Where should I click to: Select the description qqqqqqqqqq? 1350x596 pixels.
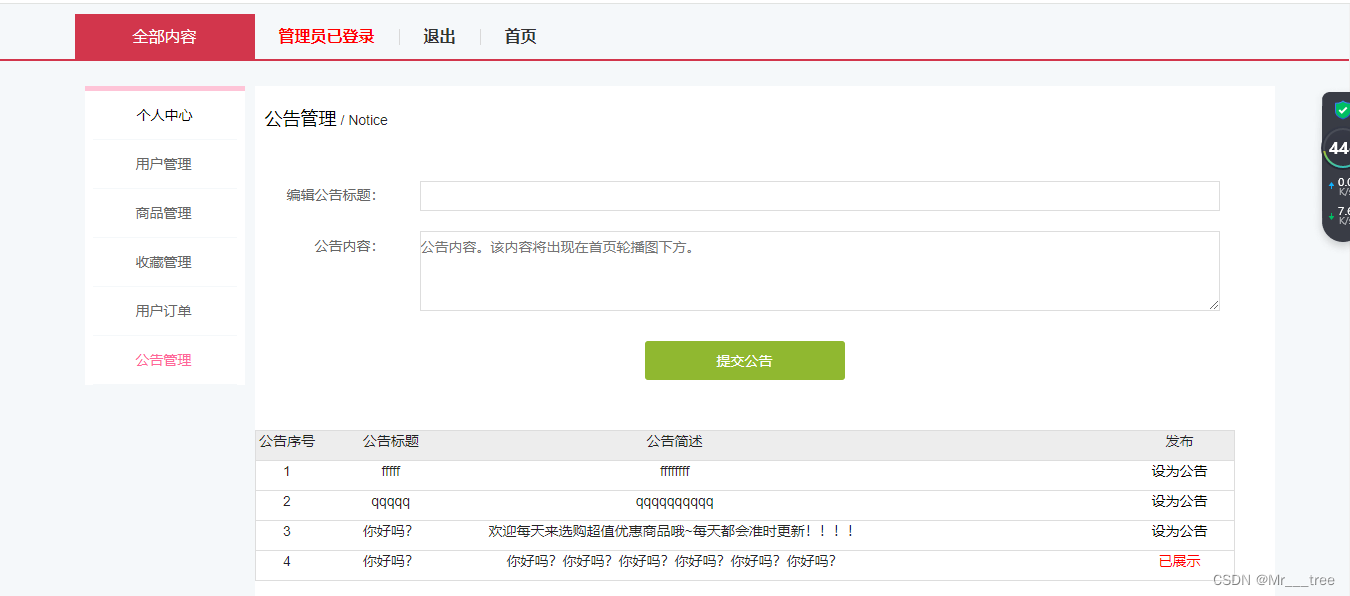[x=675, y=501]
